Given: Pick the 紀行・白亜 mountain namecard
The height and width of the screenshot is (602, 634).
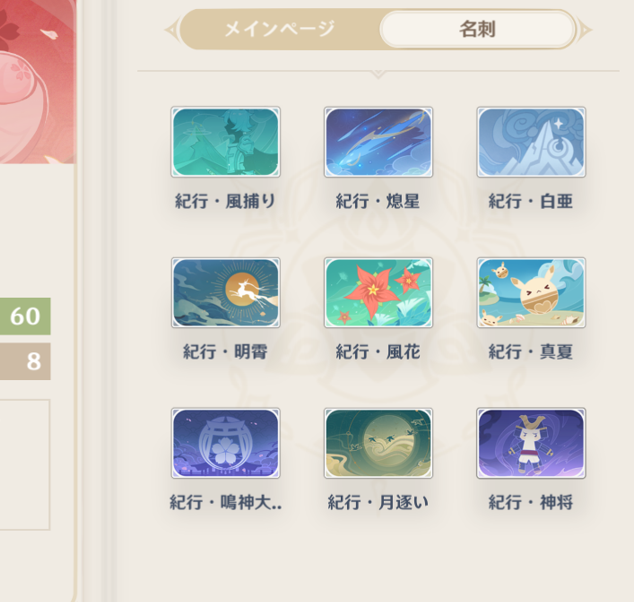Looking at the screenshot, I should coord(531,142).
